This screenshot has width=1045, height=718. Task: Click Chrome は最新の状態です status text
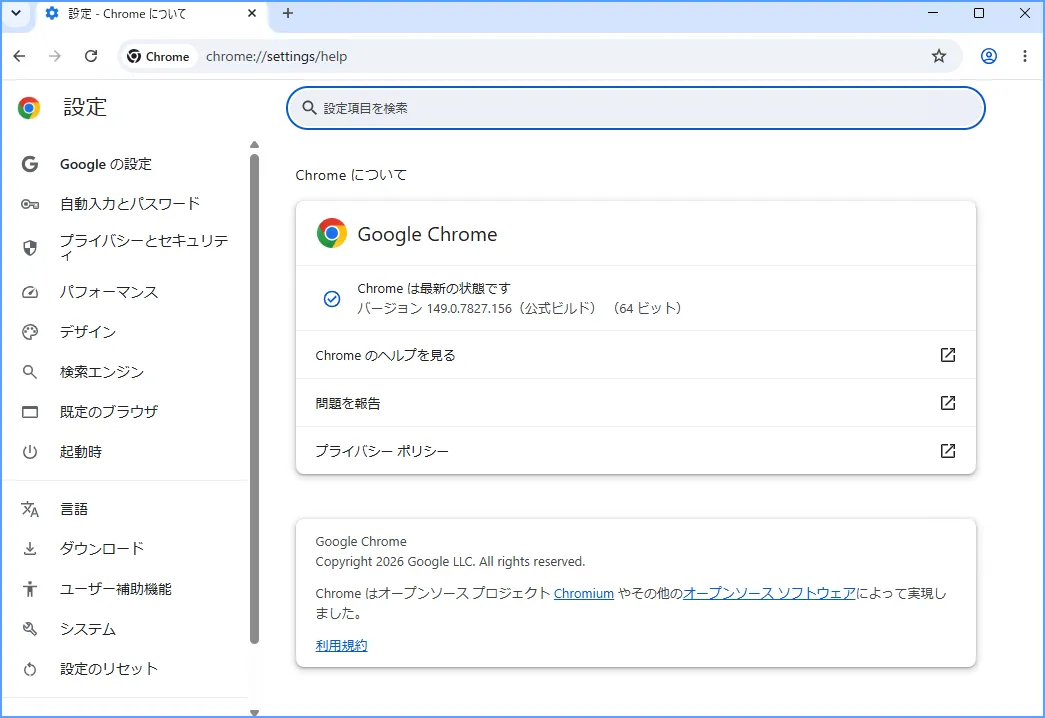434,289
